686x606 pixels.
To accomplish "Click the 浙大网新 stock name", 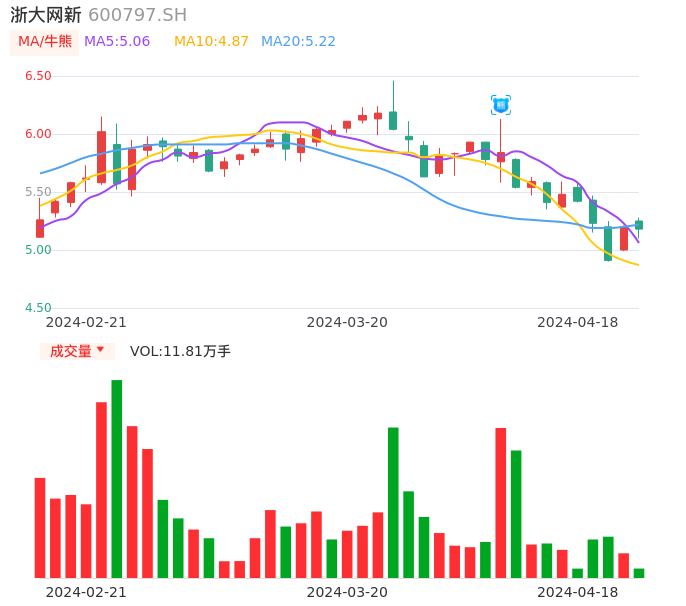I will (x=46, y=15).
